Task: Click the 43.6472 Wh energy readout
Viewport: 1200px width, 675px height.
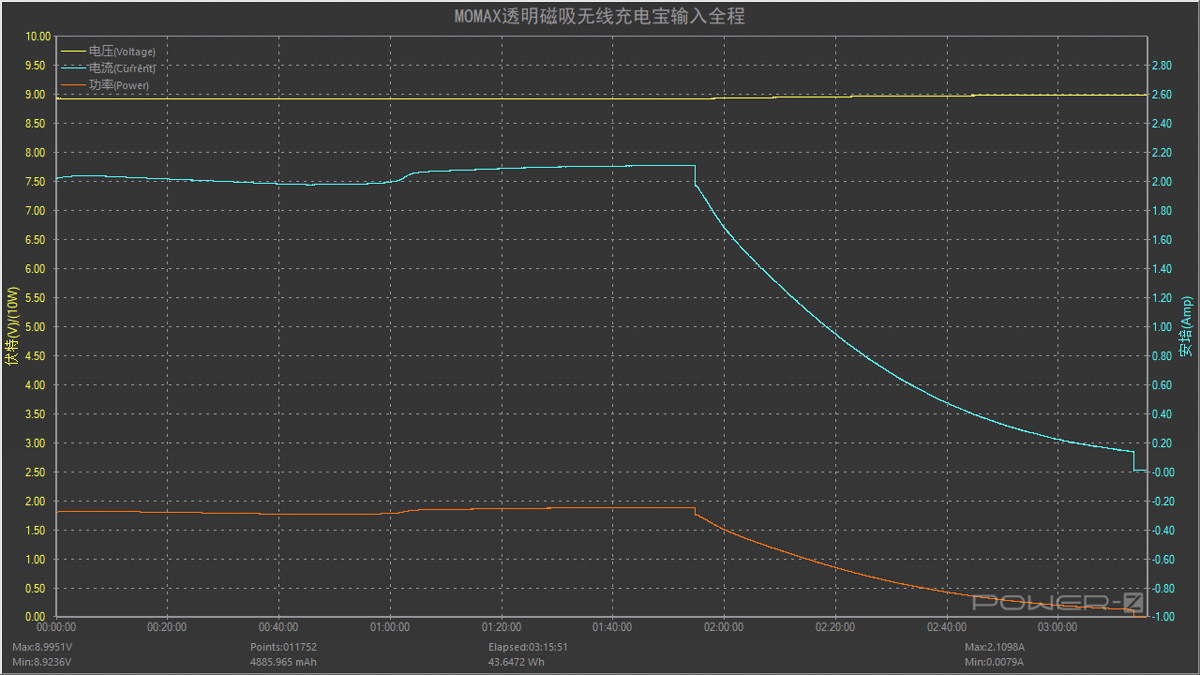Action: [x=516, y=662]
